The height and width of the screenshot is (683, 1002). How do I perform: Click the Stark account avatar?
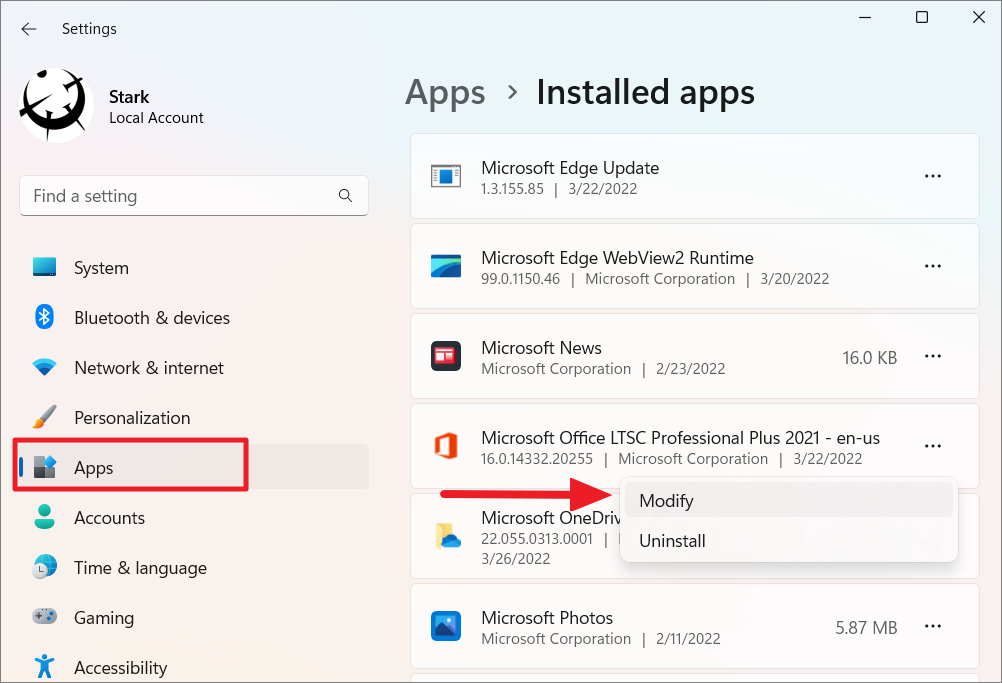(x=54, y=103)
